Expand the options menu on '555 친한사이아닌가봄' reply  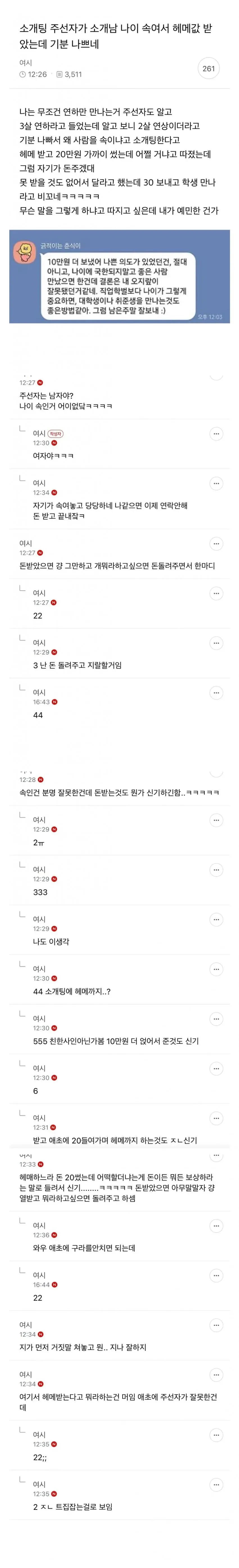click(216, 1018)
